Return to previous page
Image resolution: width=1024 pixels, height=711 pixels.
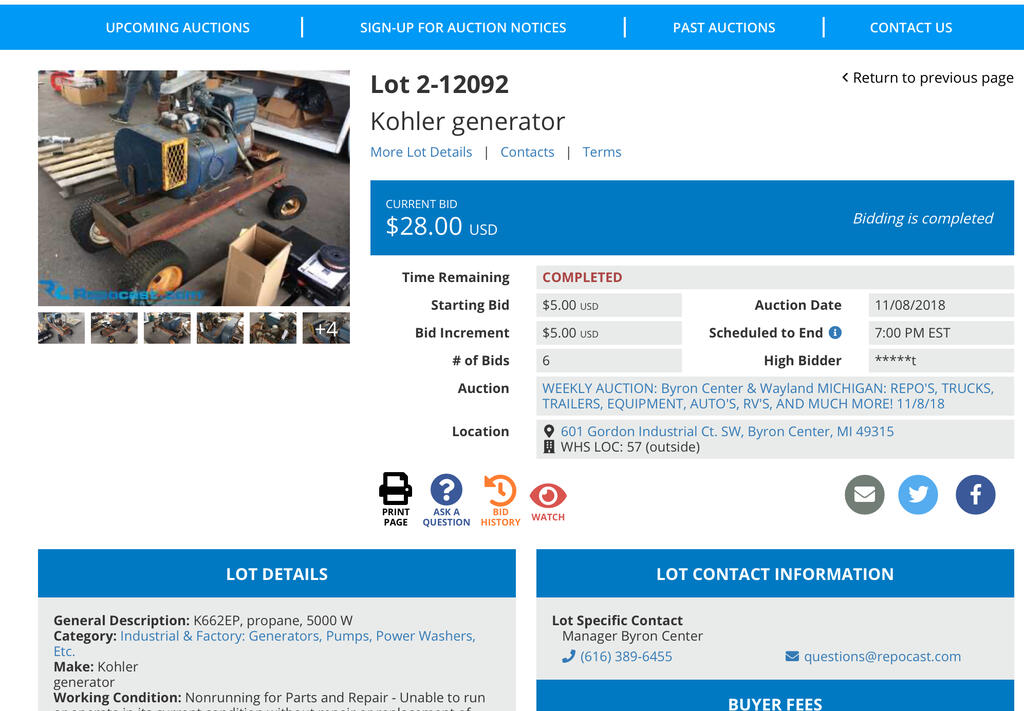click(927, 78)
